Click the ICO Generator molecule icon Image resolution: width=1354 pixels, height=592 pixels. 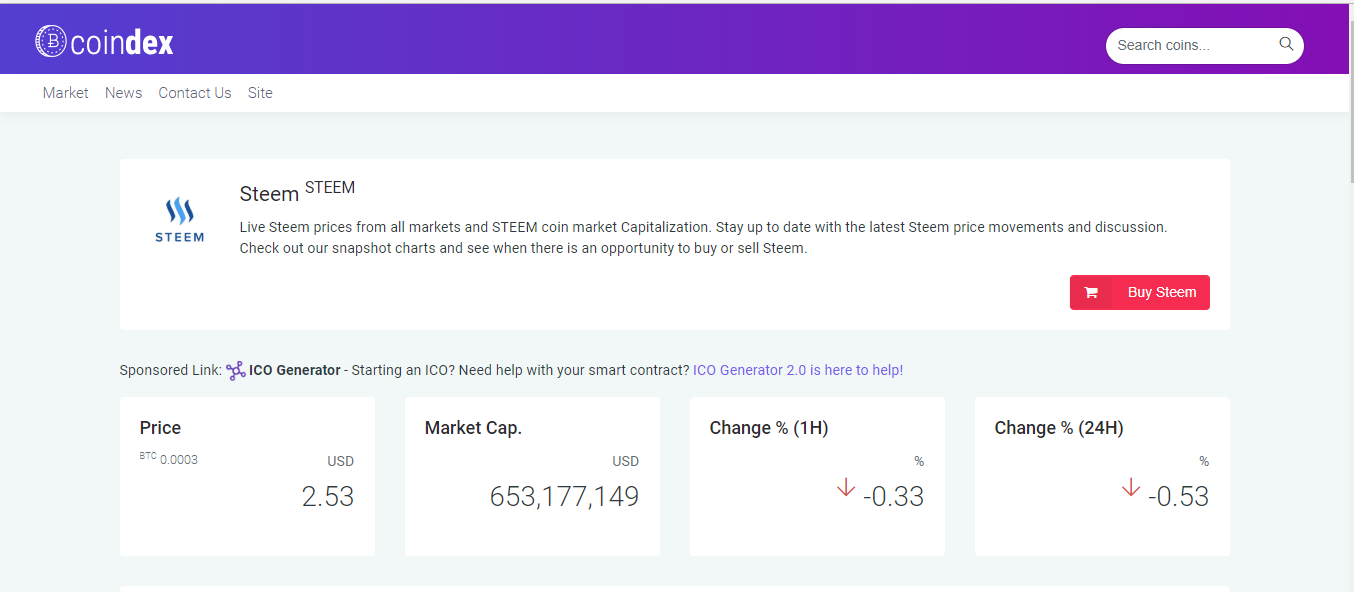point(236,370)
